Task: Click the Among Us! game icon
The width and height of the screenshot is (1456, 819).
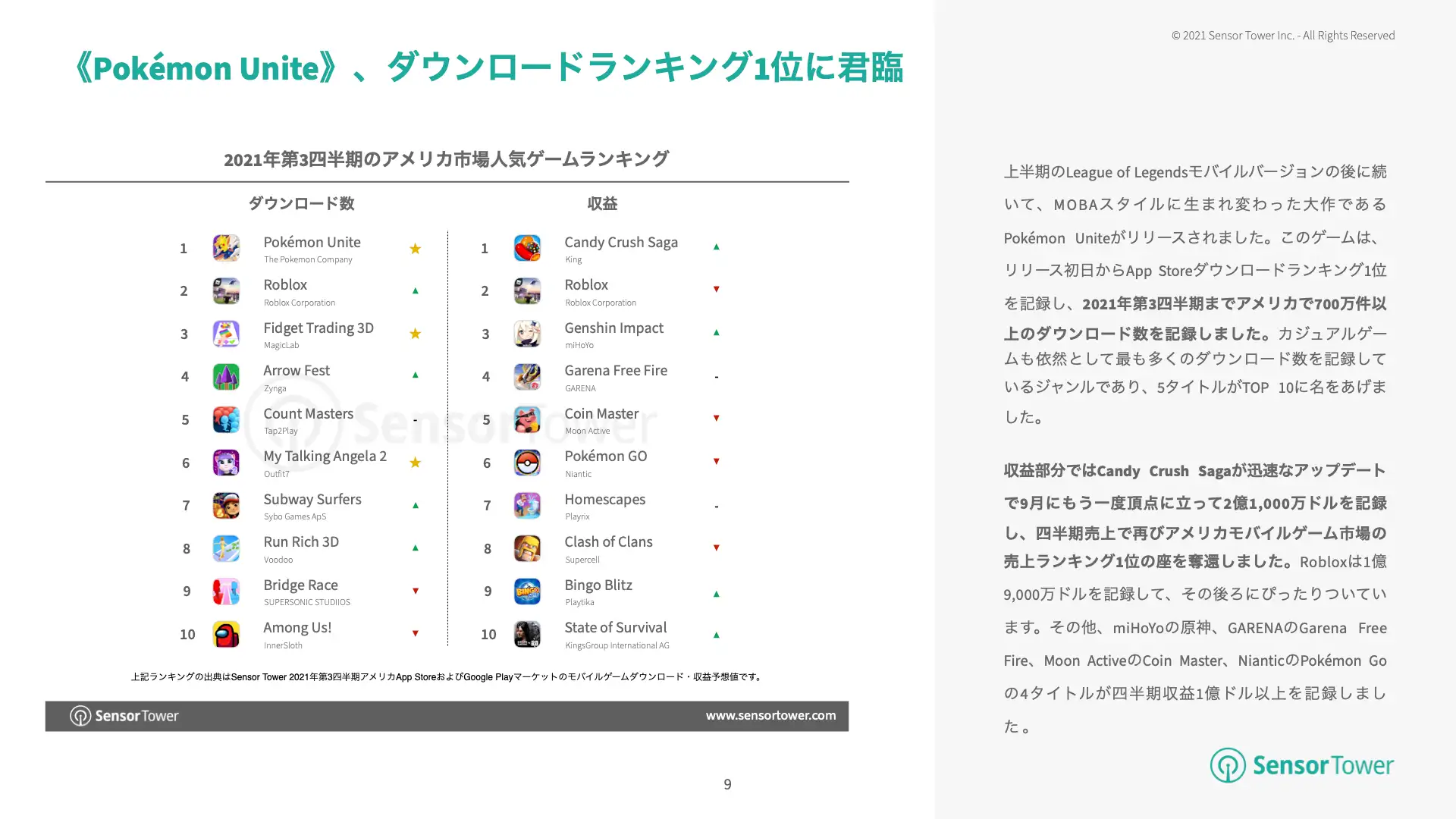Action: coord(226,634)
